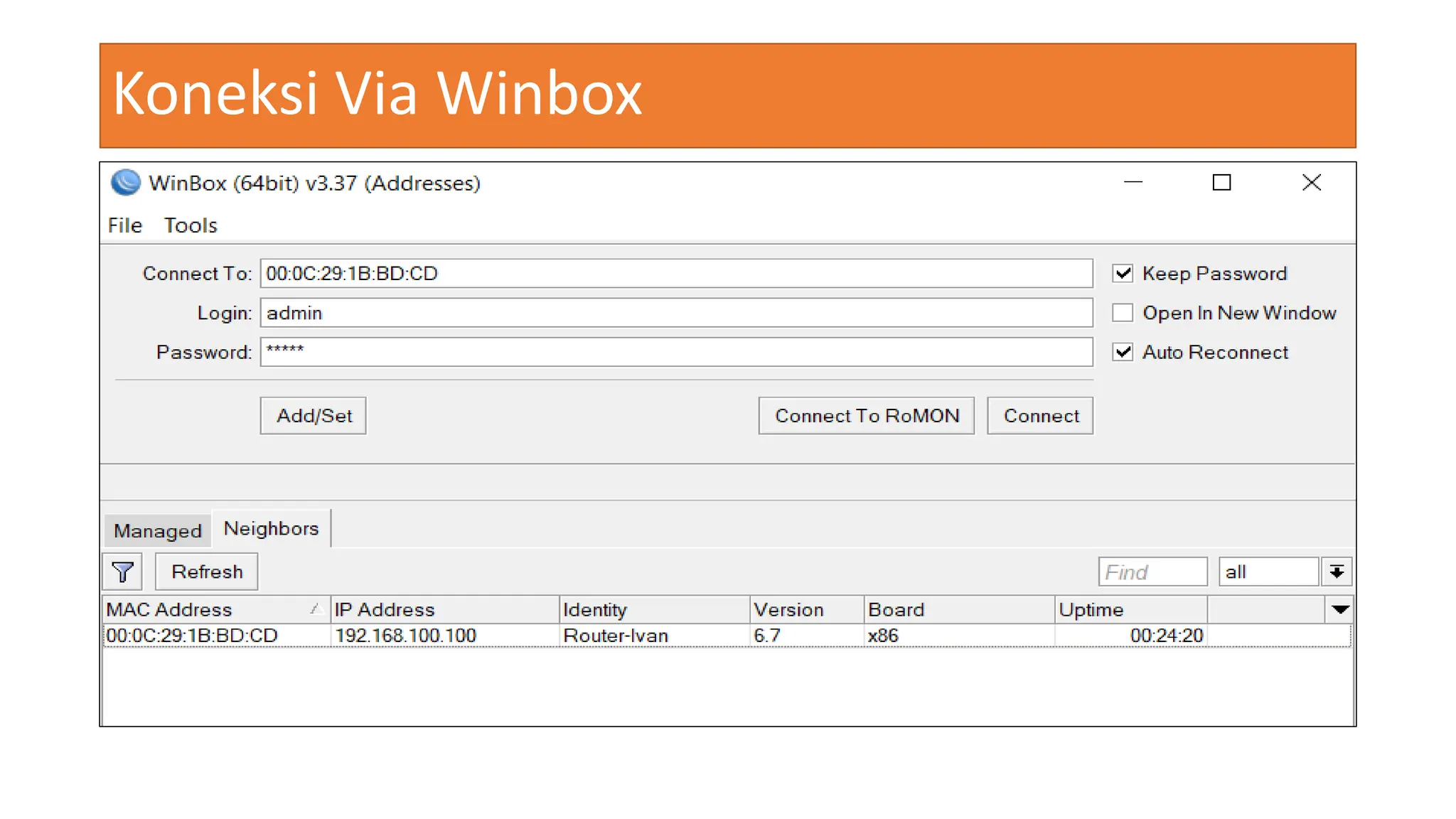Image resolution: width=1456 pixels, height=819 pixels.
Task: Open the File menu
Action: [x=125, y=225]
